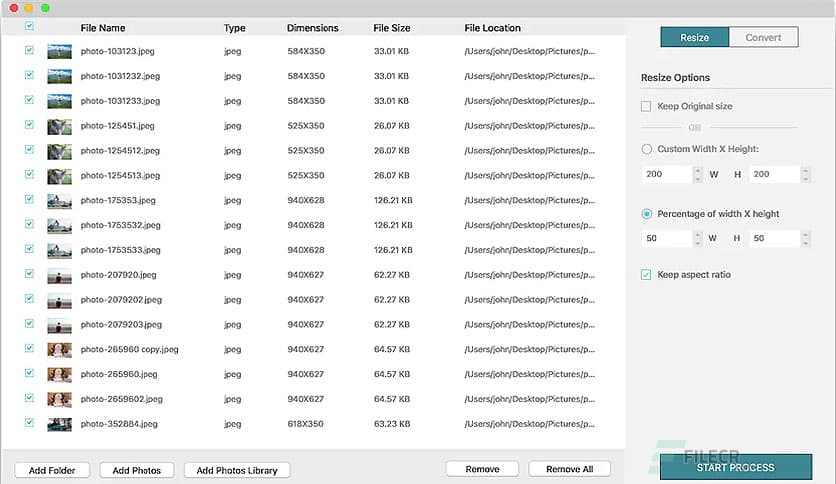Disable Keep aspect ratio checkbox

point(646,274)
